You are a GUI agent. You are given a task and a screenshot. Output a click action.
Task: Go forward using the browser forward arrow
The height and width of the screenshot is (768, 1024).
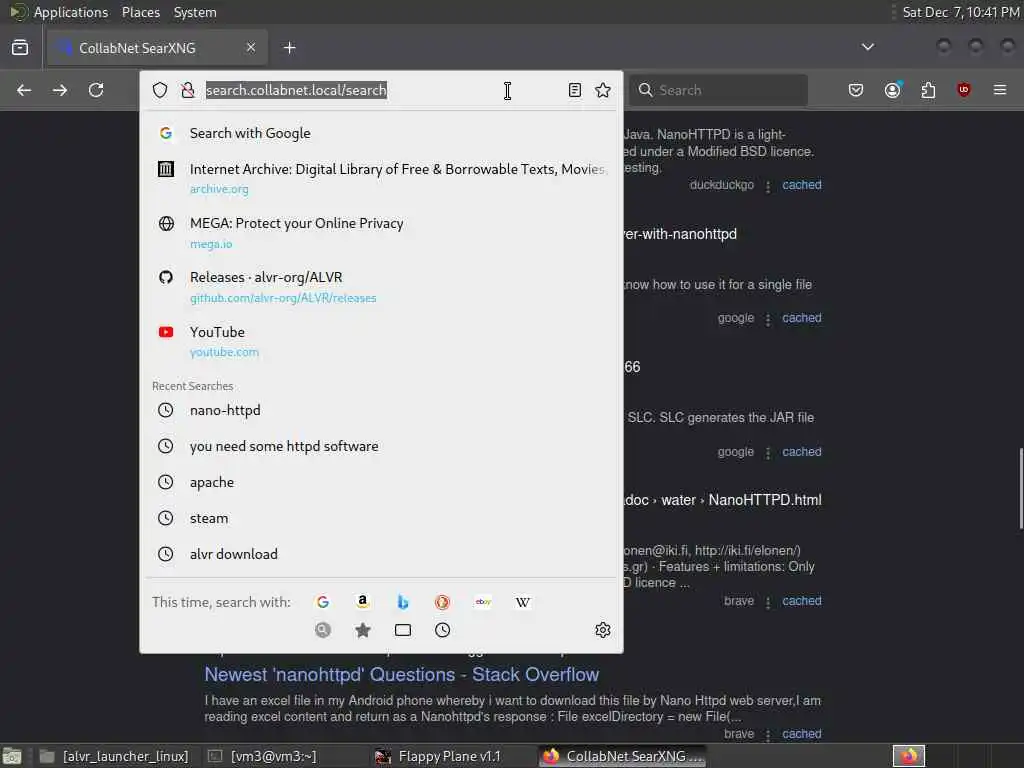60,90
